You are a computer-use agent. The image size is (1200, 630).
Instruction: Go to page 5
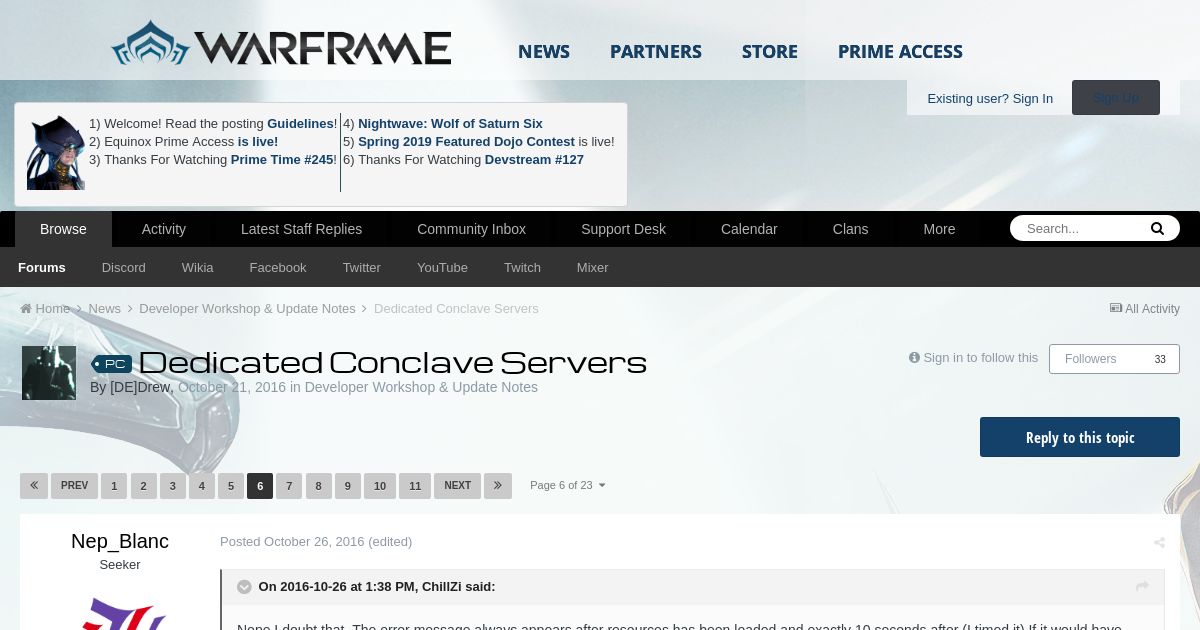pos(230,486)
